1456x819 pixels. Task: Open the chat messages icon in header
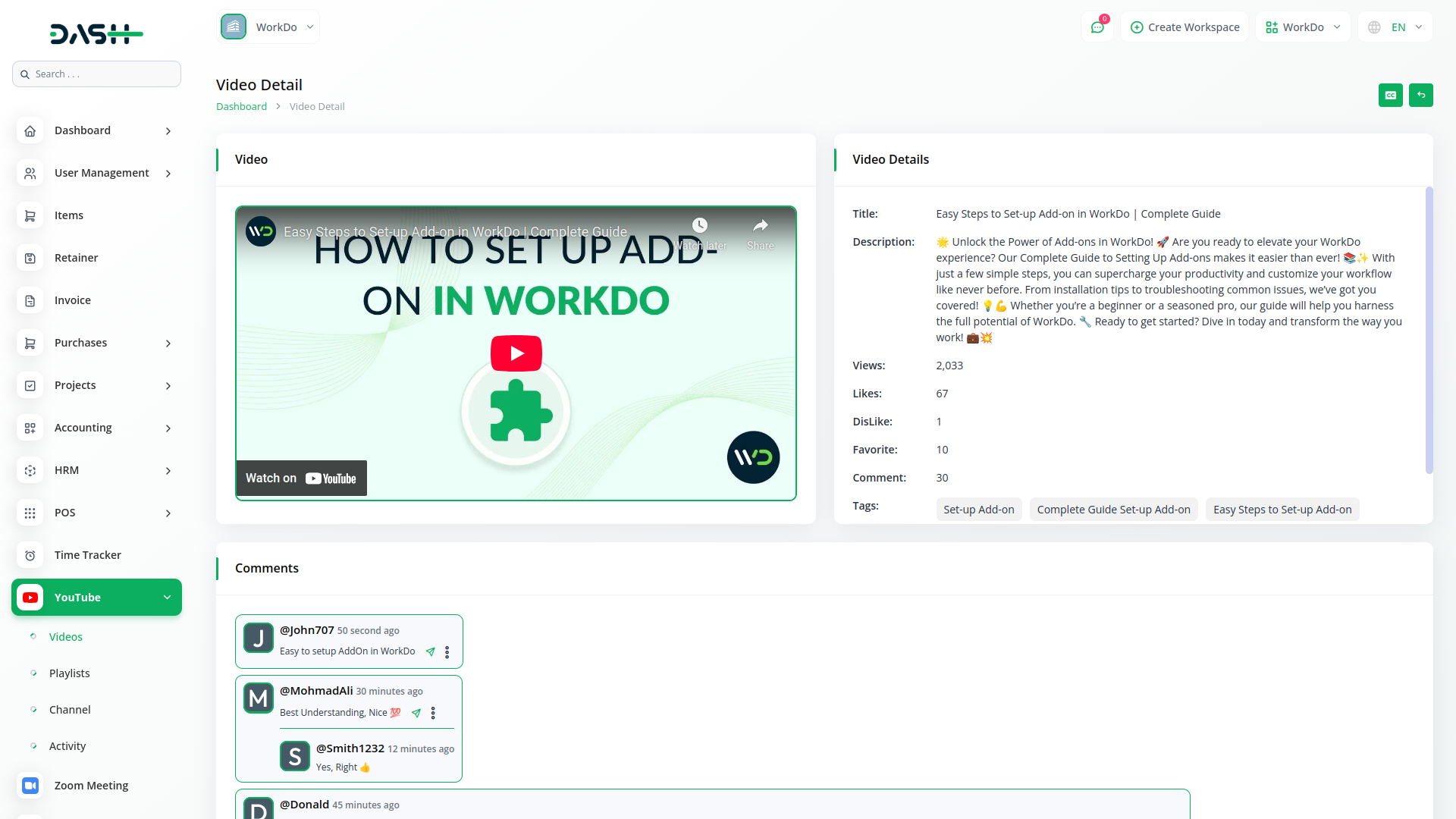1097,27
